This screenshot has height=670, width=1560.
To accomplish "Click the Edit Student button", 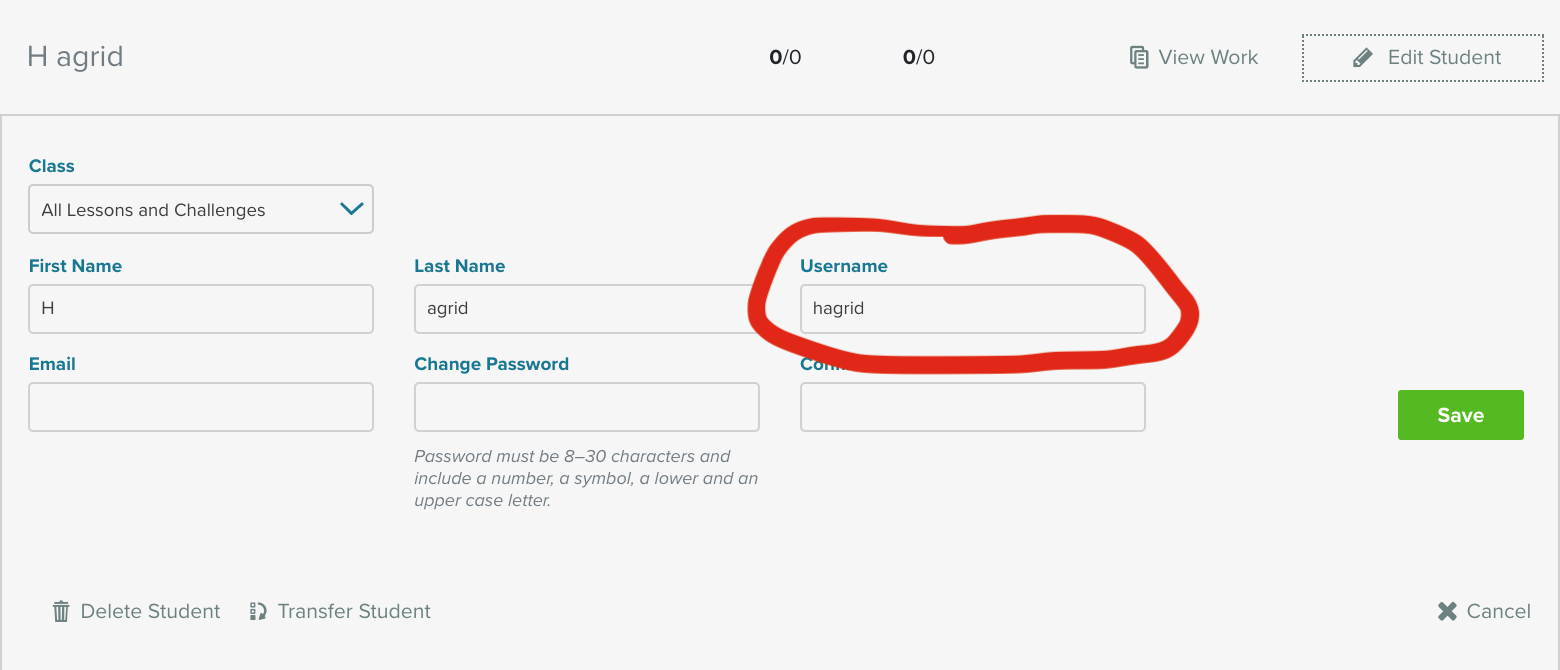I will coord(1422,57).
